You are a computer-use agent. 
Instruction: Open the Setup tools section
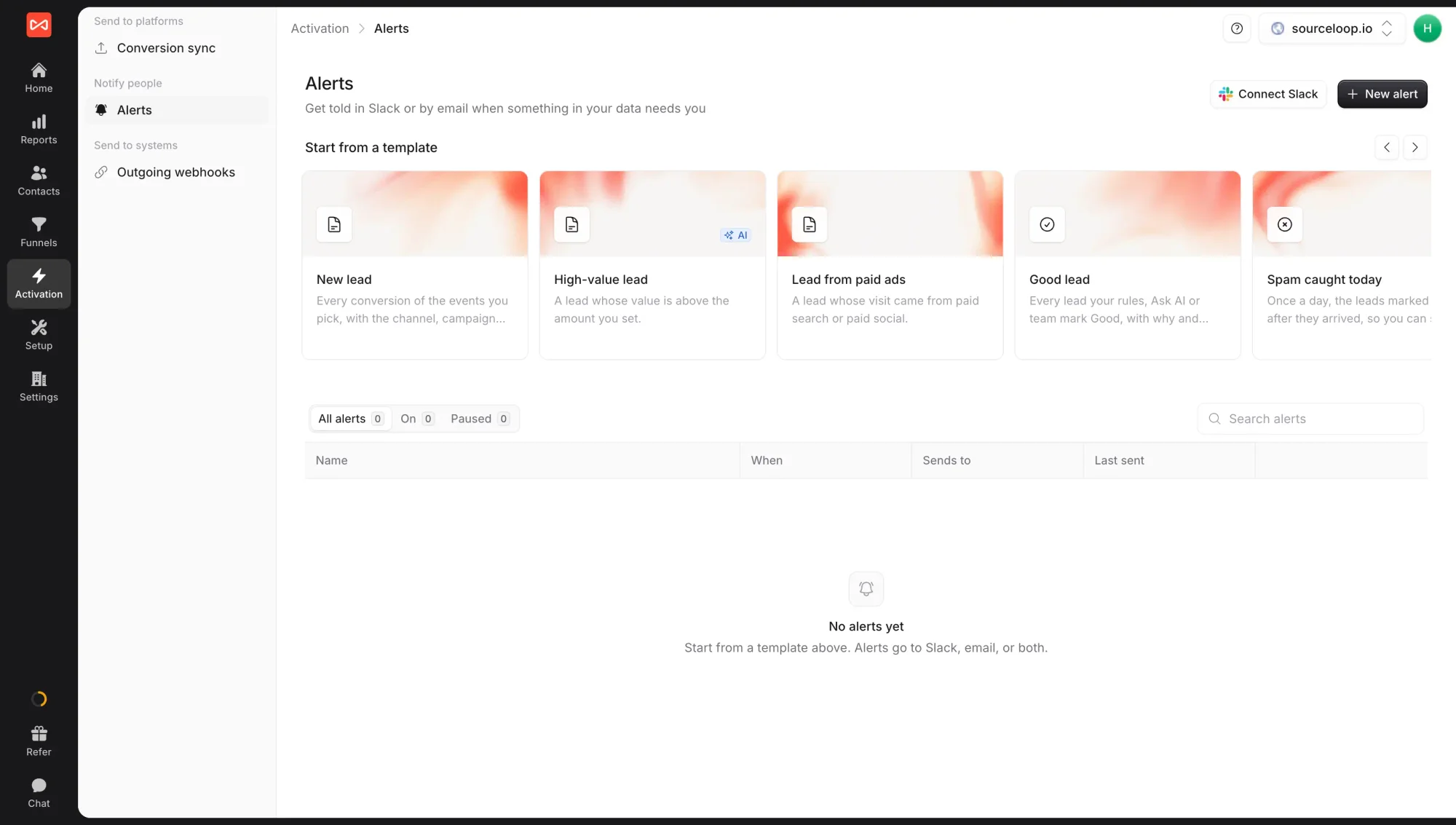(x=39, y=335)
